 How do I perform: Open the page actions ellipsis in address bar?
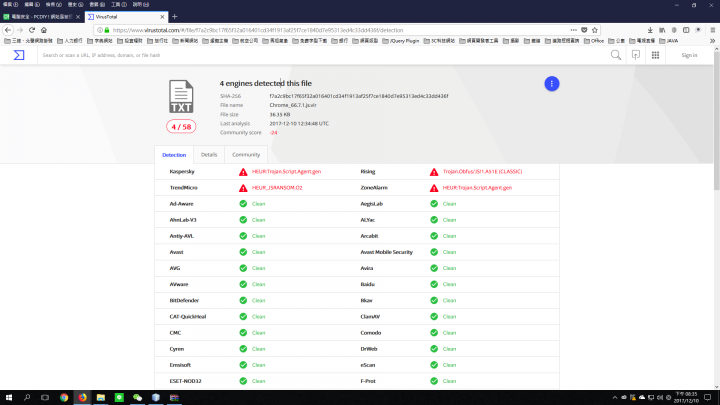[574, 30]
